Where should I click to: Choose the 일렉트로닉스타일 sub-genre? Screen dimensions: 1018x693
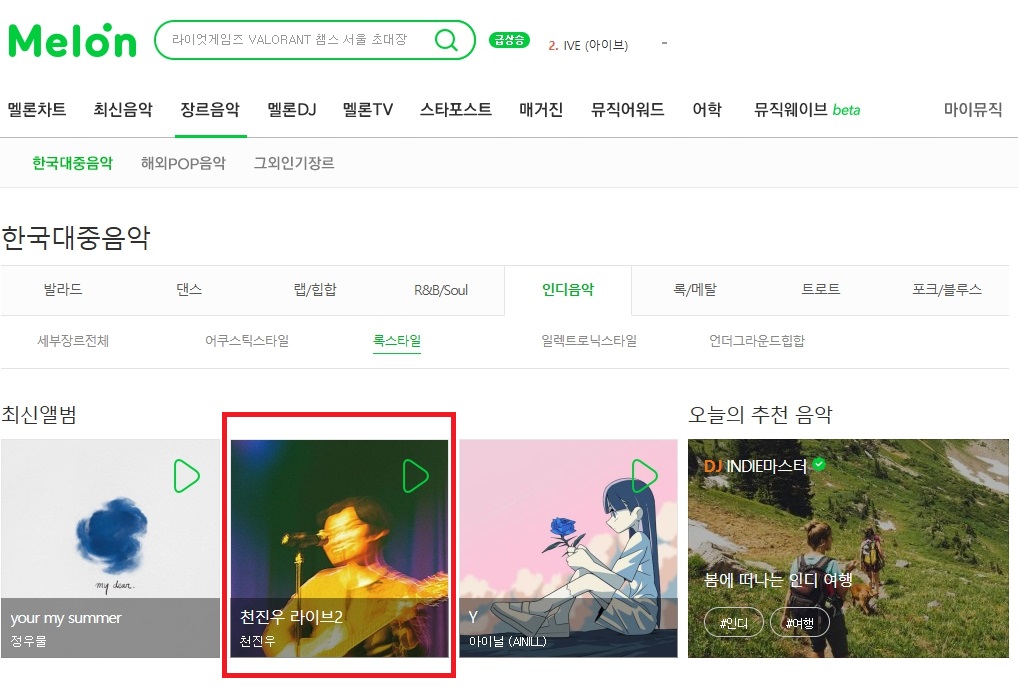[x=589, y=340]
